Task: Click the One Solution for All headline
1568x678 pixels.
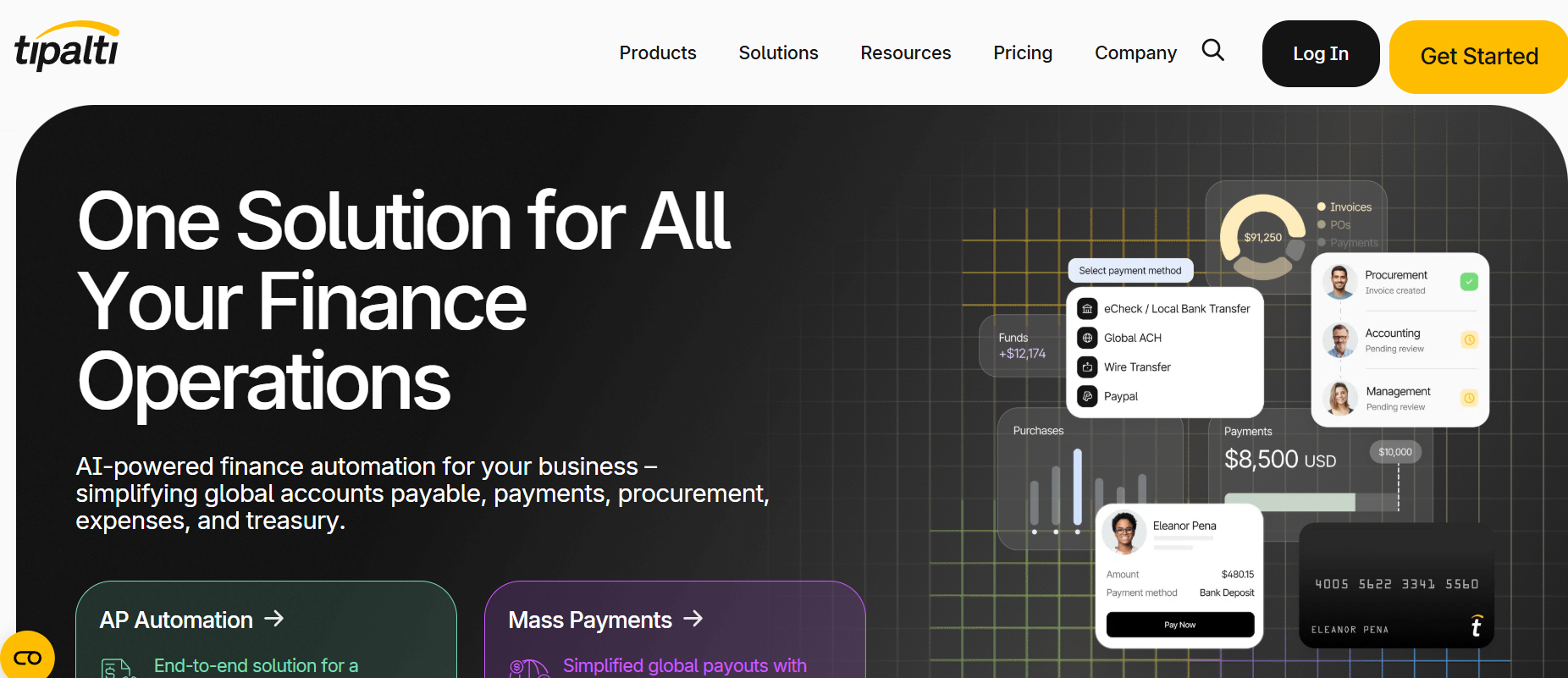Action: 404,300
